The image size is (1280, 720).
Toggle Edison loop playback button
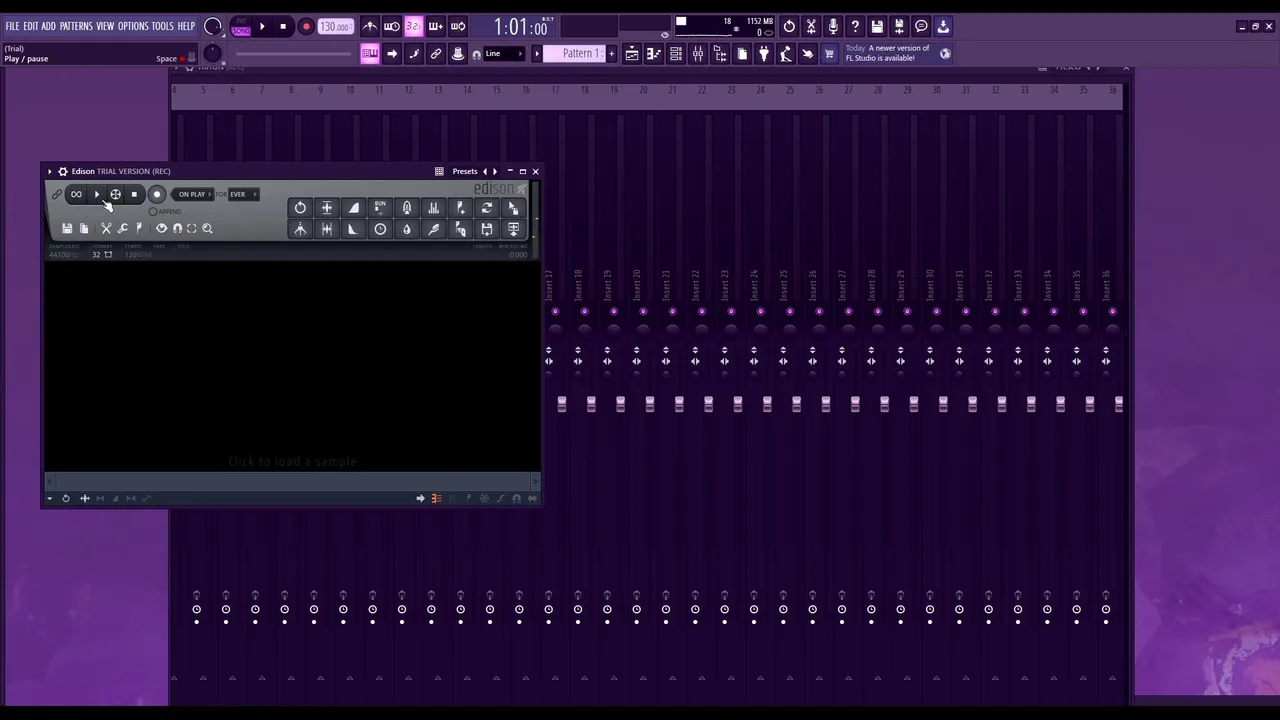[76, 195]
